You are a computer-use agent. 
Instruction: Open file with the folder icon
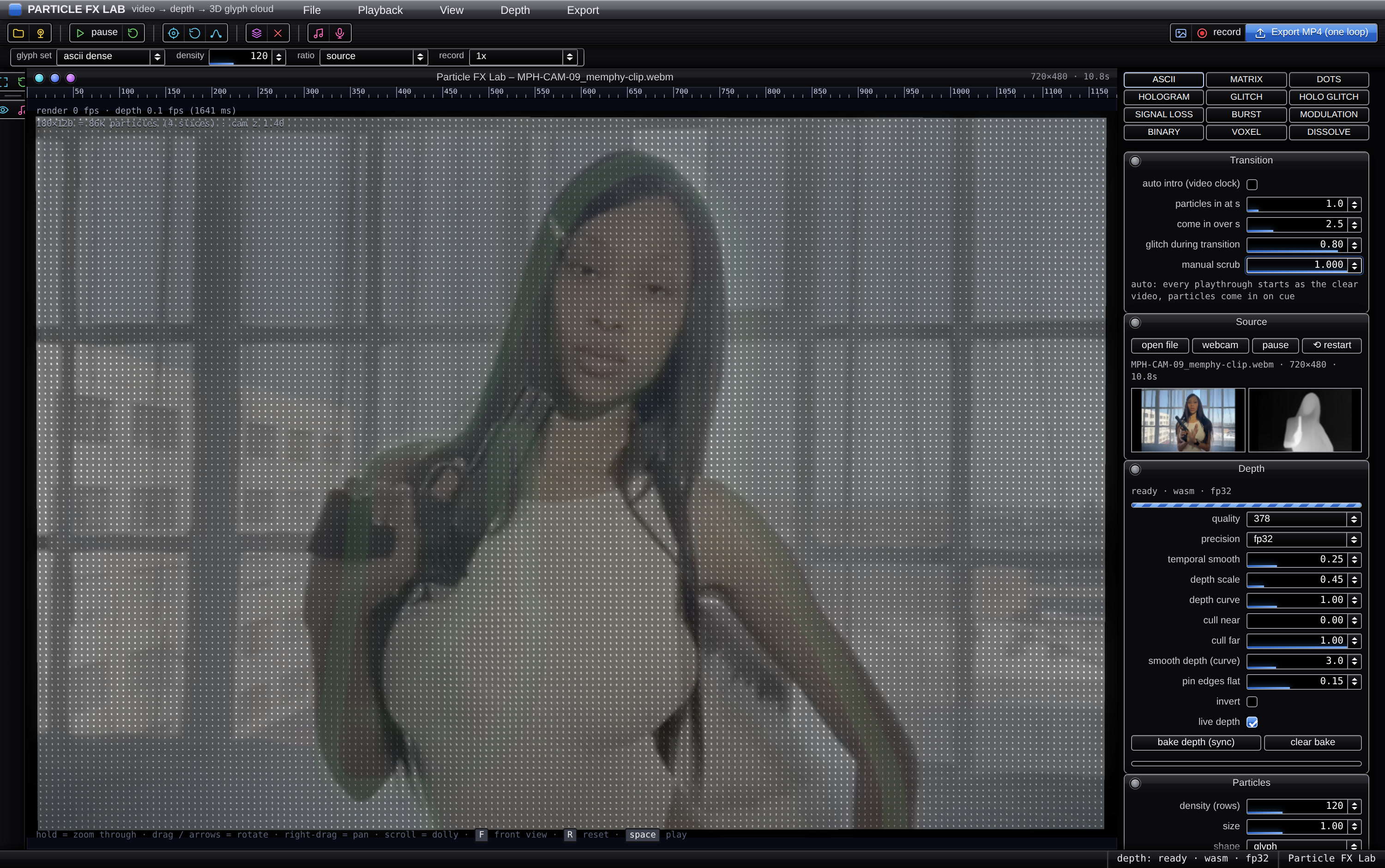click(18, 33)
